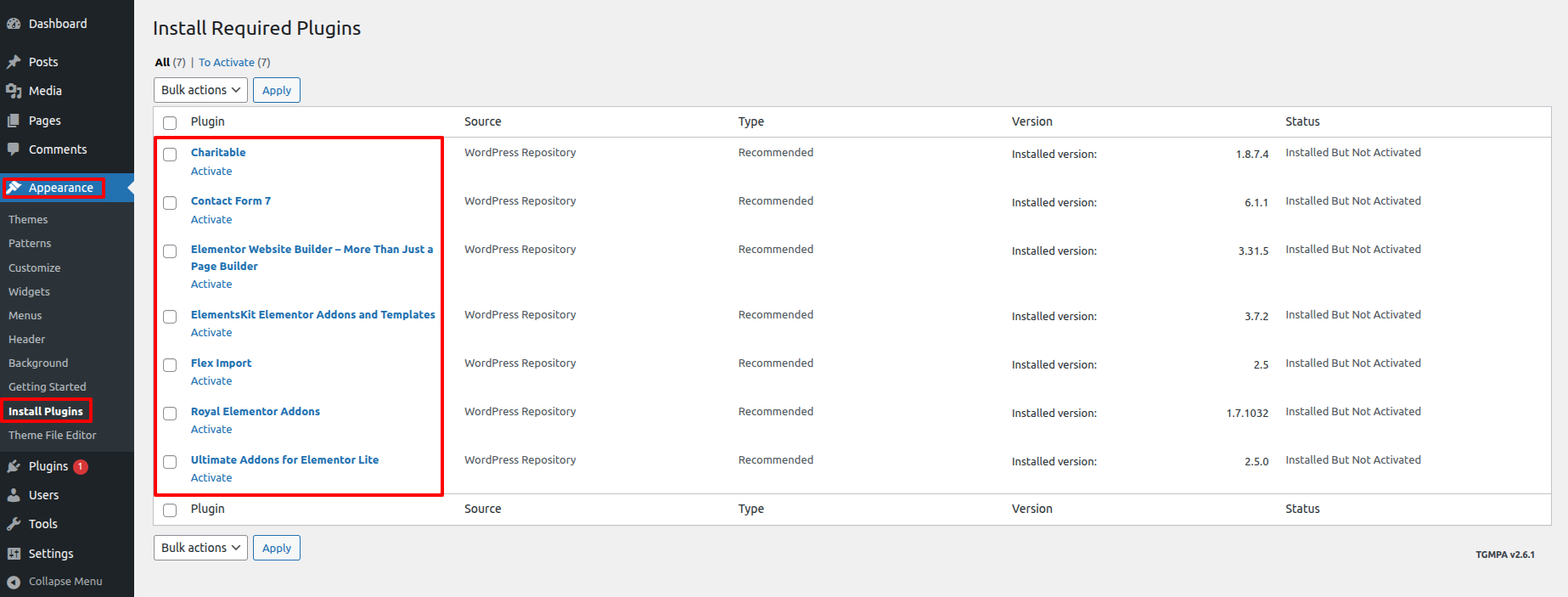Open the Customize submenu item

point(35,268)
